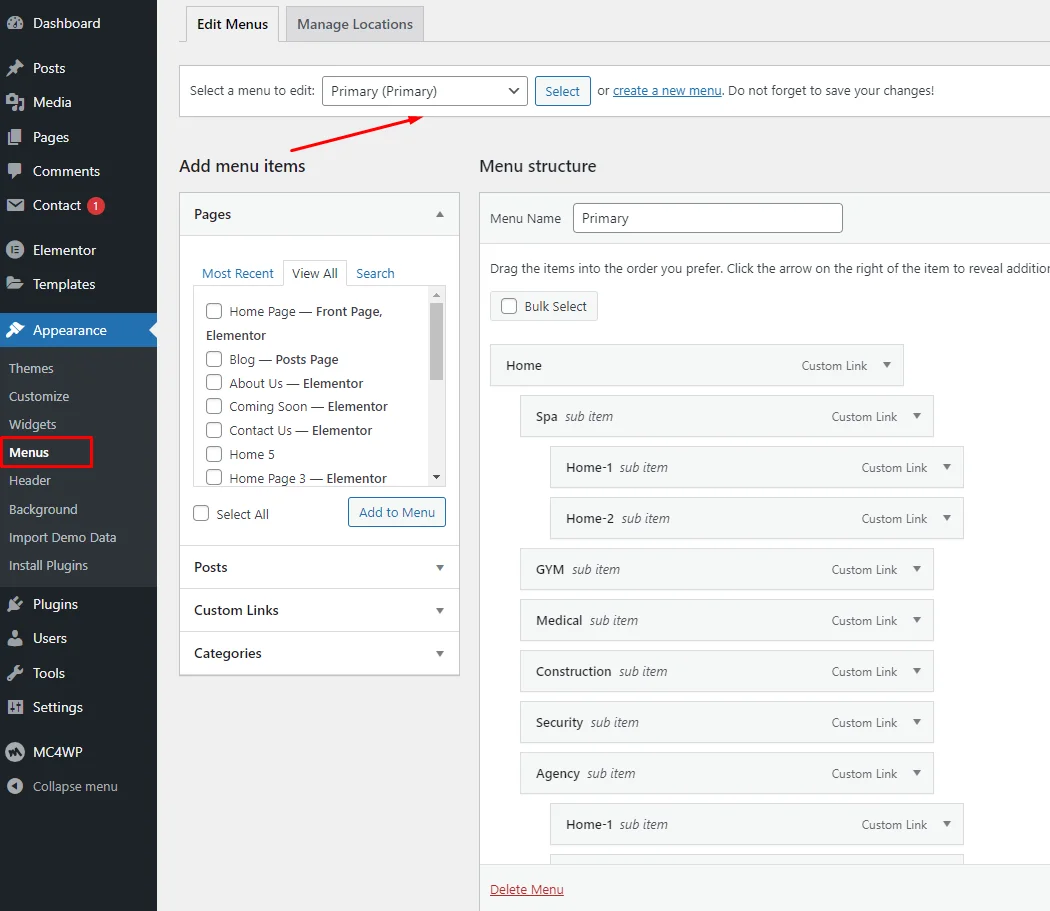The width and height of the screenshot is (1050, 911).
Task: Switch to the Manage Locations tab
Action: pyautogui.click(x=355, y=25)
